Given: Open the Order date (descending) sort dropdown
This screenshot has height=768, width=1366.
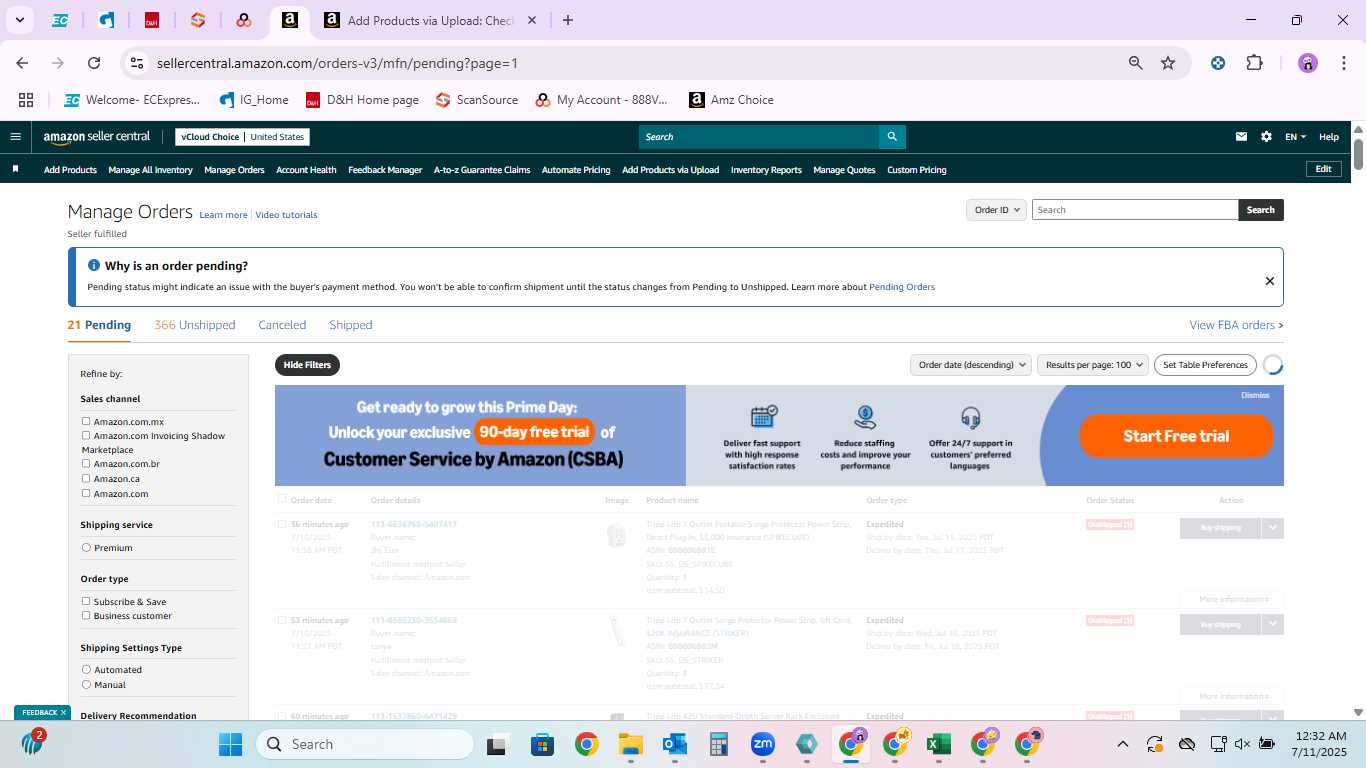Looking at the screenshot, I should [970, 365].
